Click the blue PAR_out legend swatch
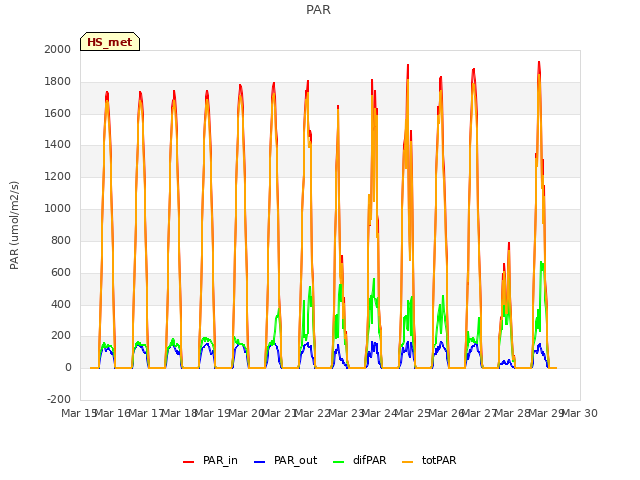Image resolution: width=640 pixels, height=480 pixels. (x=260, y=462)
